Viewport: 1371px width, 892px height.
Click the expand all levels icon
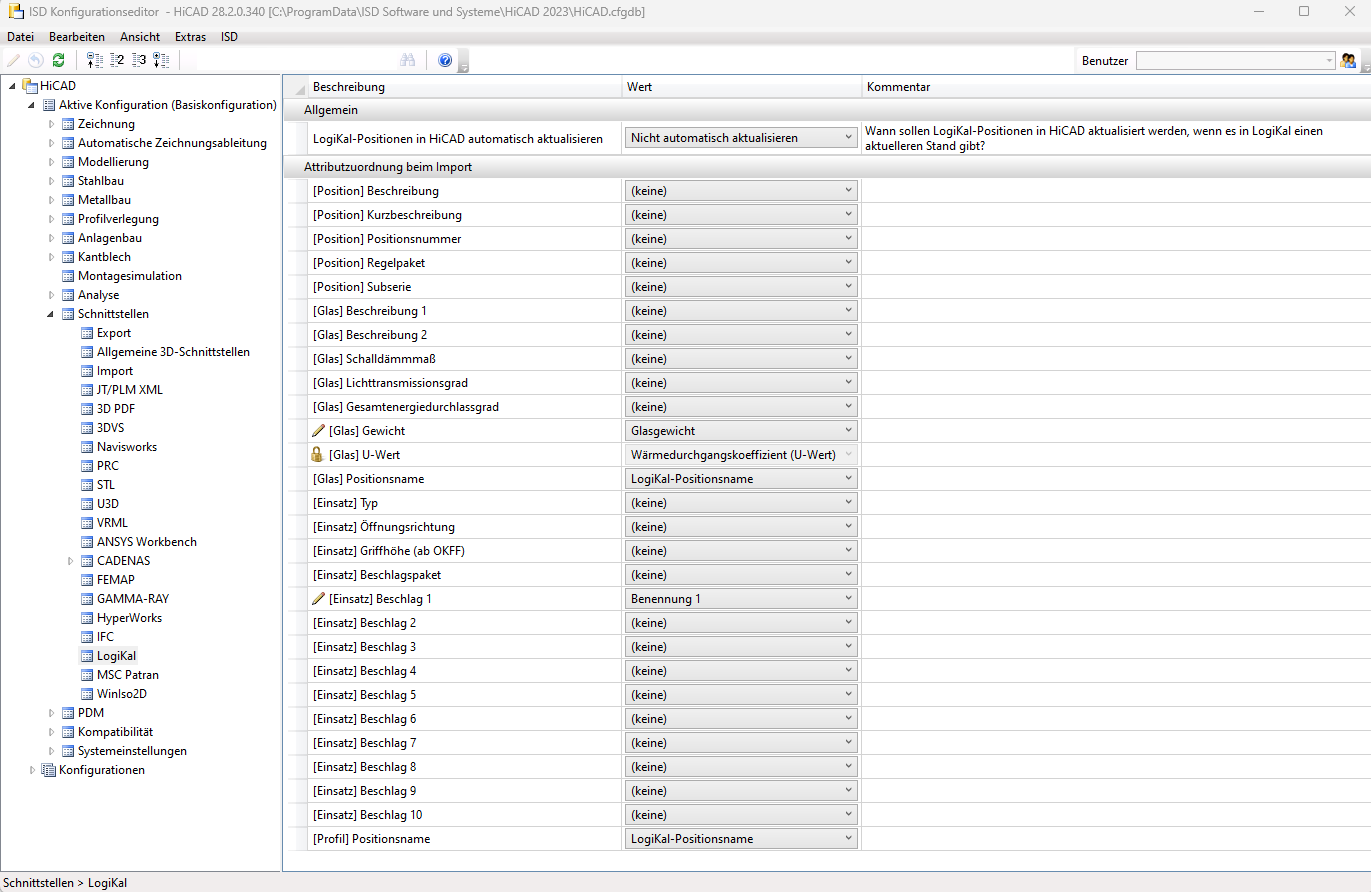coord(161,60)
